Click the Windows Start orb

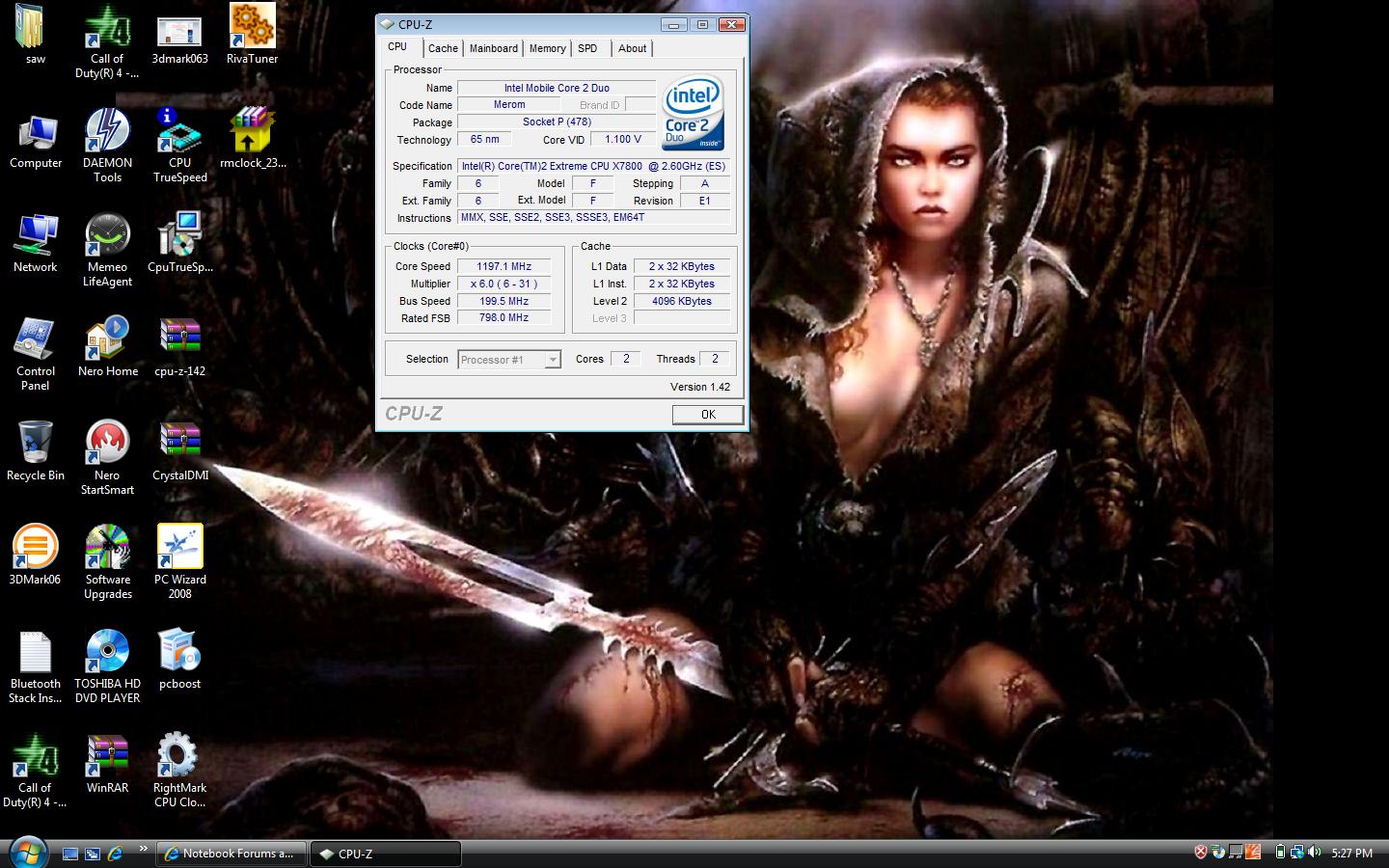(x=27, y=853)
